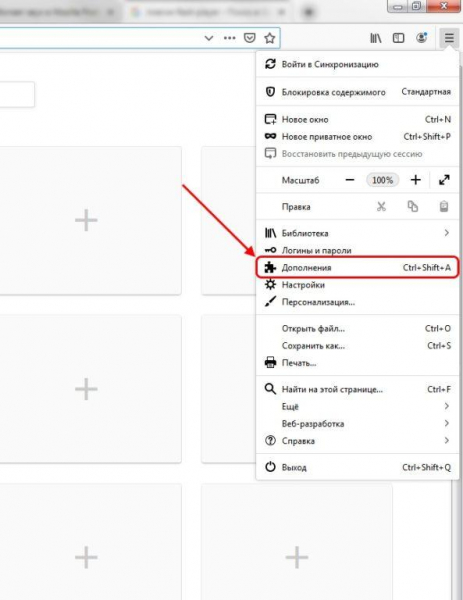Open page actions three-dot menu
This screenshot has height=600, width=463.
(x=230, y=38)
